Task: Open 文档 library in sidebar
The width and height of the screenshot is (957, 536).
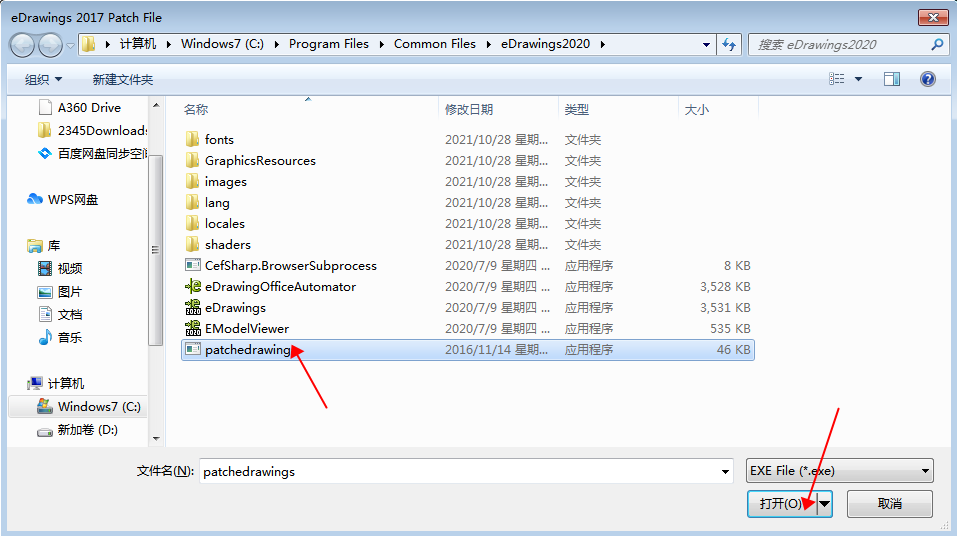Action: click(x=70, y=314)
